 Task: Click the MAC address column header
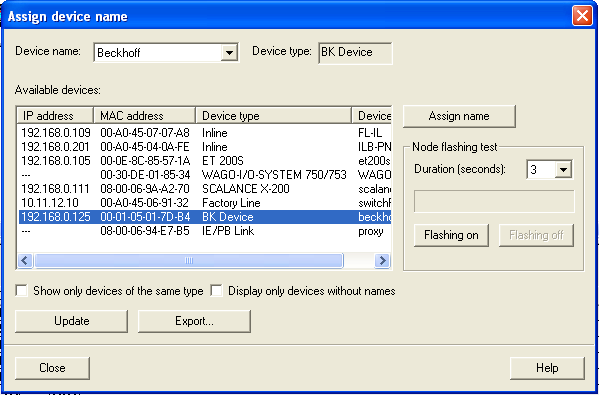tap(144, 116)
